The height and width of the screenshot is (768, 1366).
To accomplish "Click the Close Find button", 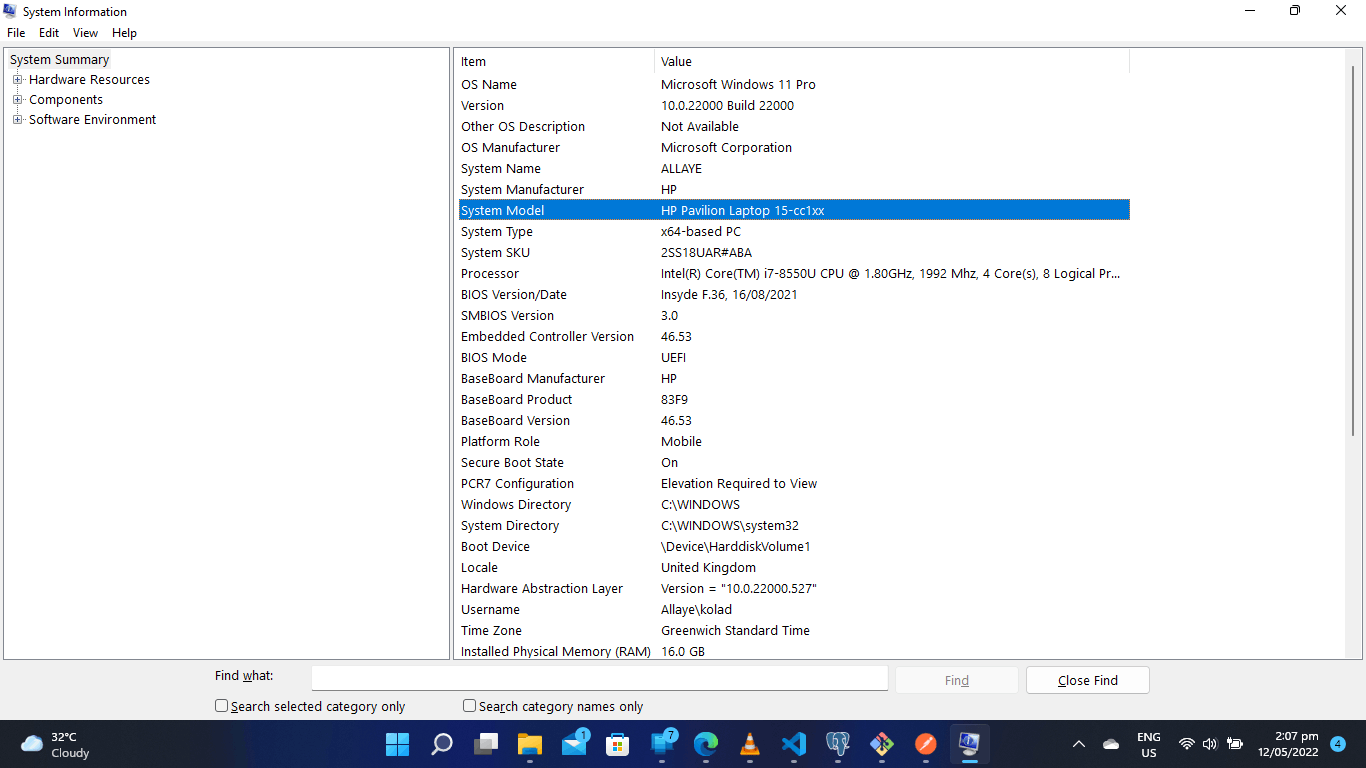I will [x=1088, y=680].
